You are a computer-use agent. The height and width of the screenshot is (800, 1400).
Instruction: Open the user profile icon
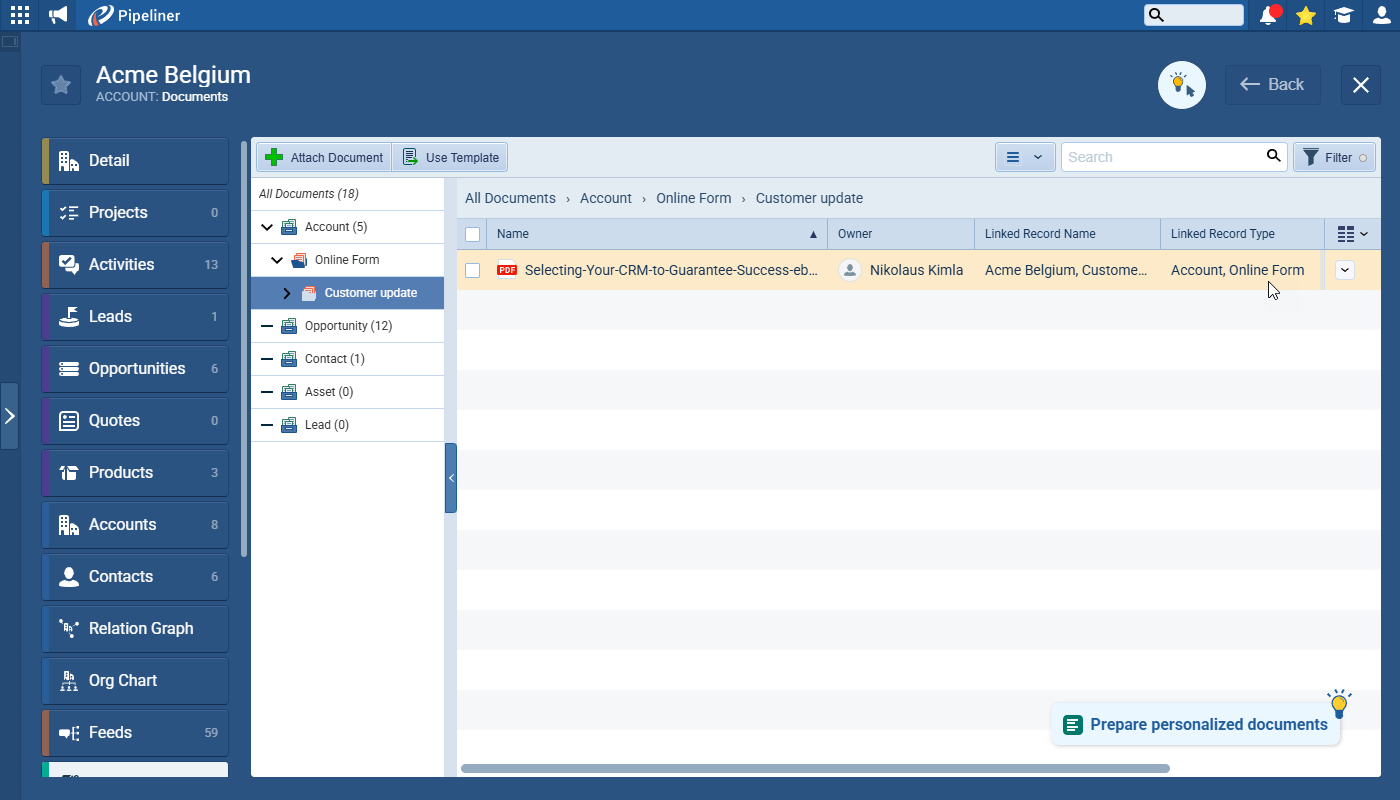1381,15
